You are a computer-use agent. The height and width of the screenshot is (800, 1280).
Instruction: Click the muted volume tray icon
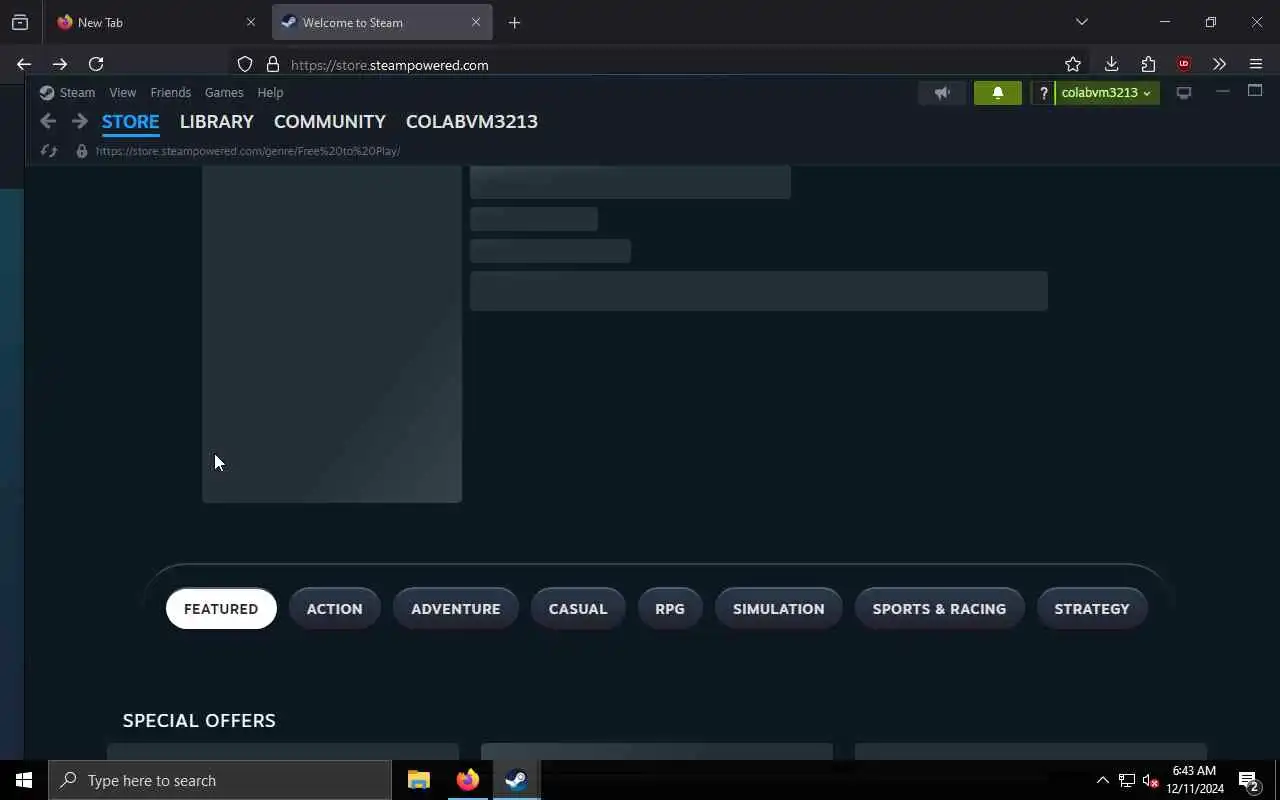point(1150,781)
